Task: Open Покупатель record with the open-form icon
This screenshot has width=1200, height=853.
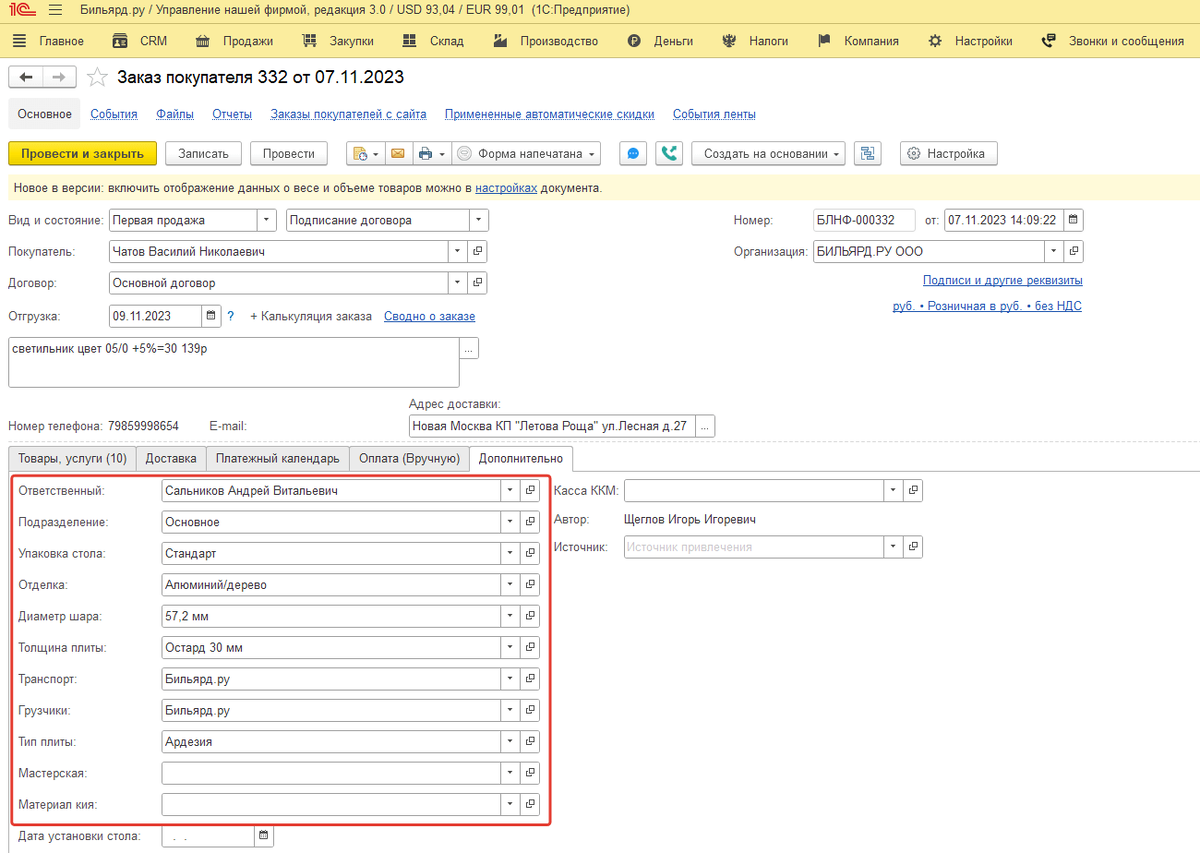Action: [x=478, y=252]
